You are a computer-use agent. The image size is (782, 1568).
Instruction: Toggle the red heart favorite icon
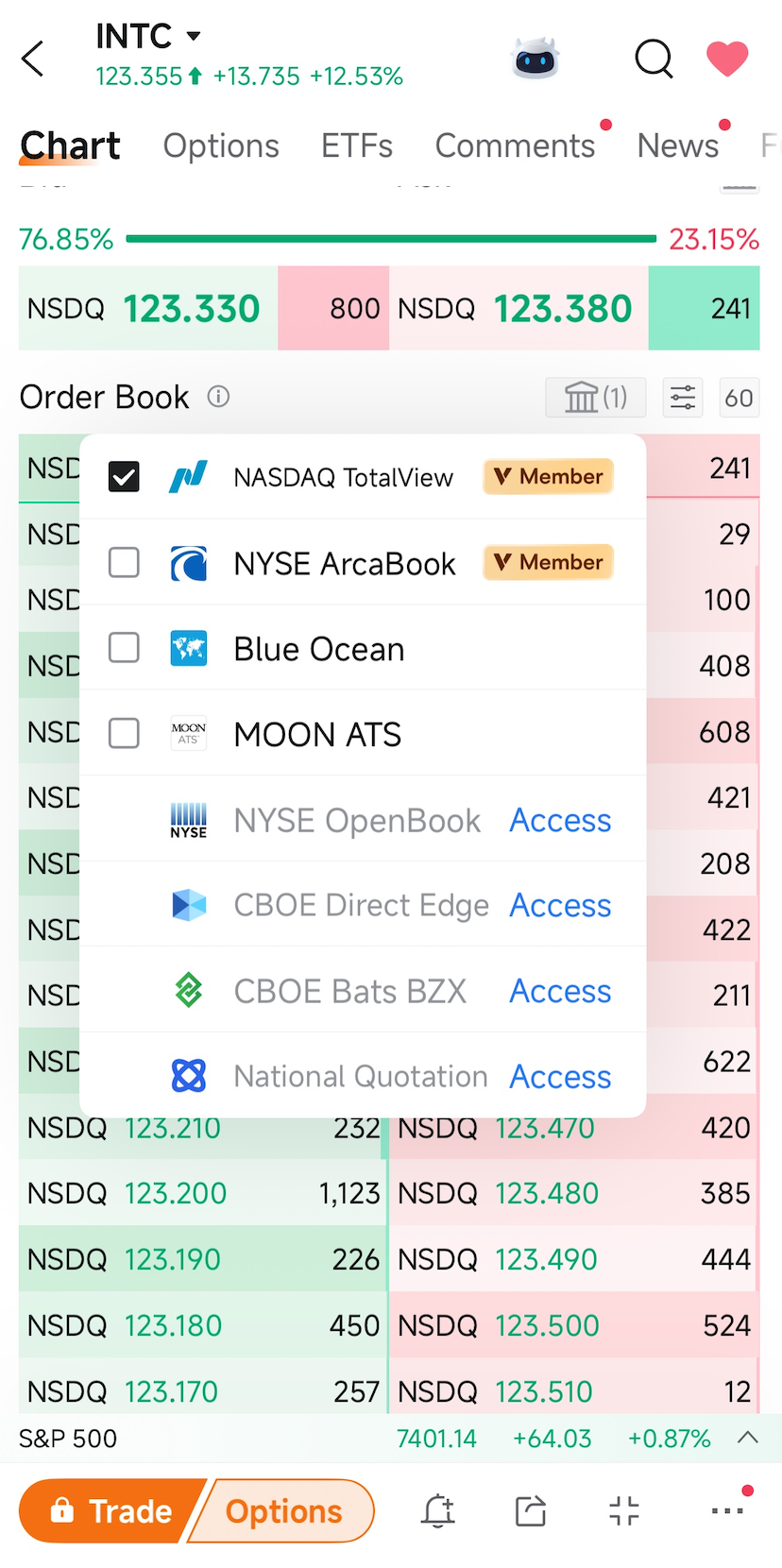tap(727, 59)
